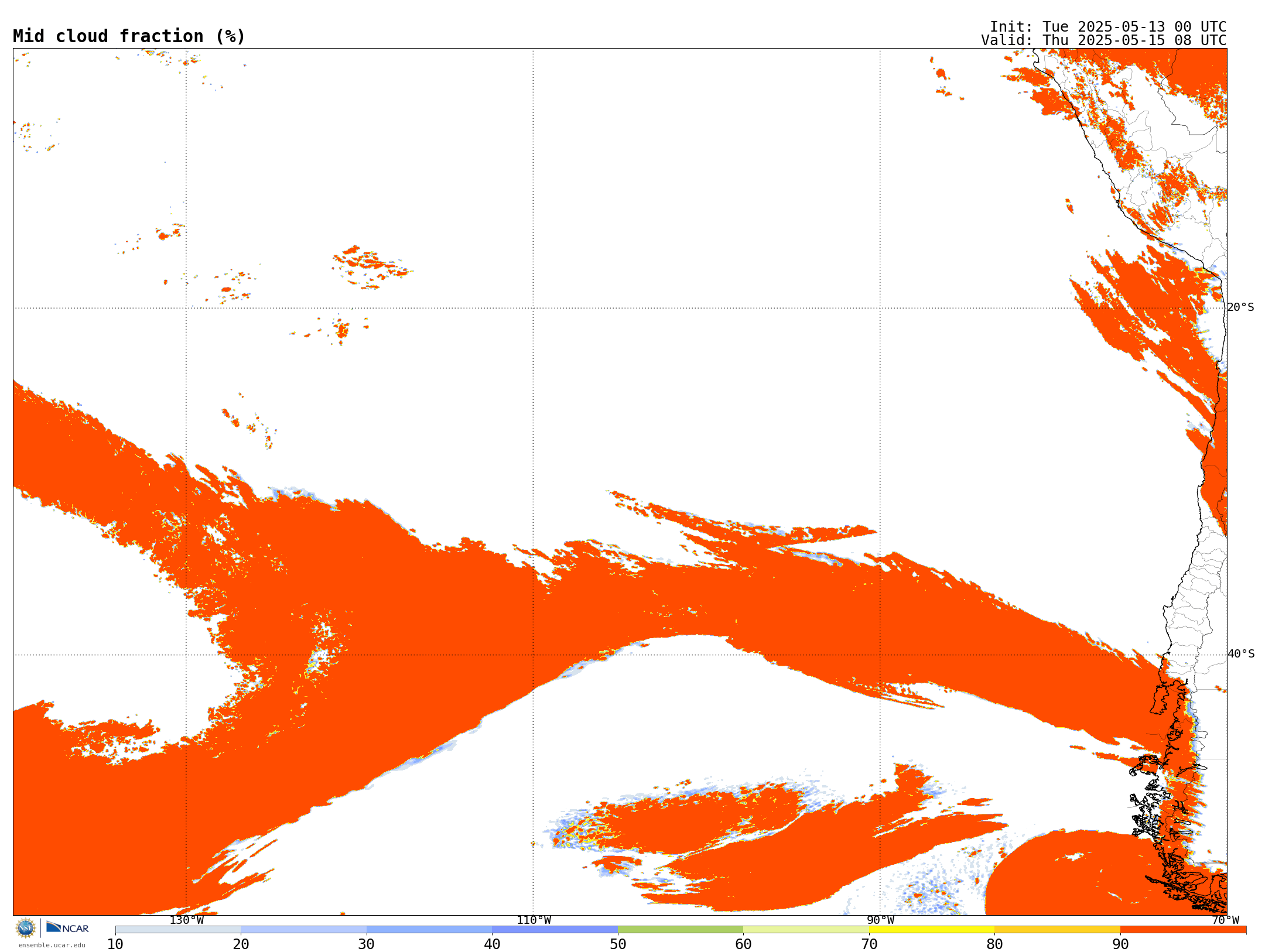The height and width of the screenshot is (952, 1265).
Task: Select the Init: Tue 2025-05-13 00 UTC text
Action: click(1108, 27)
